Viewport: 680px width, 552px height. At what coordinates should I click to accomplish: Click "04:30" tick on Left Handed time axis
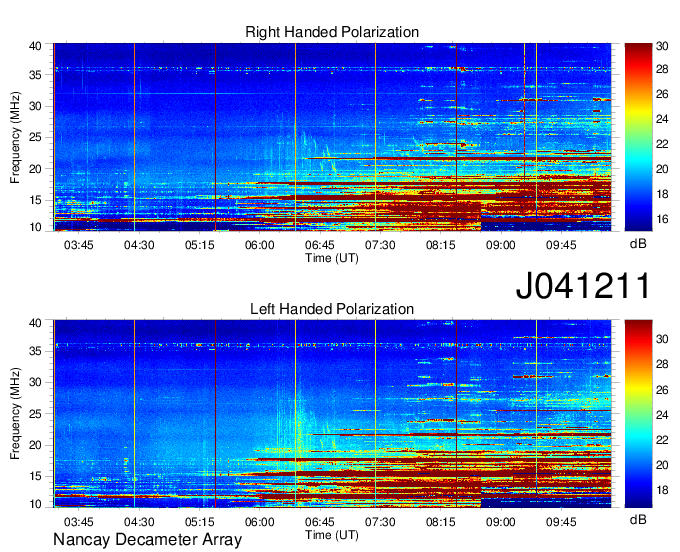click(139, 522)
